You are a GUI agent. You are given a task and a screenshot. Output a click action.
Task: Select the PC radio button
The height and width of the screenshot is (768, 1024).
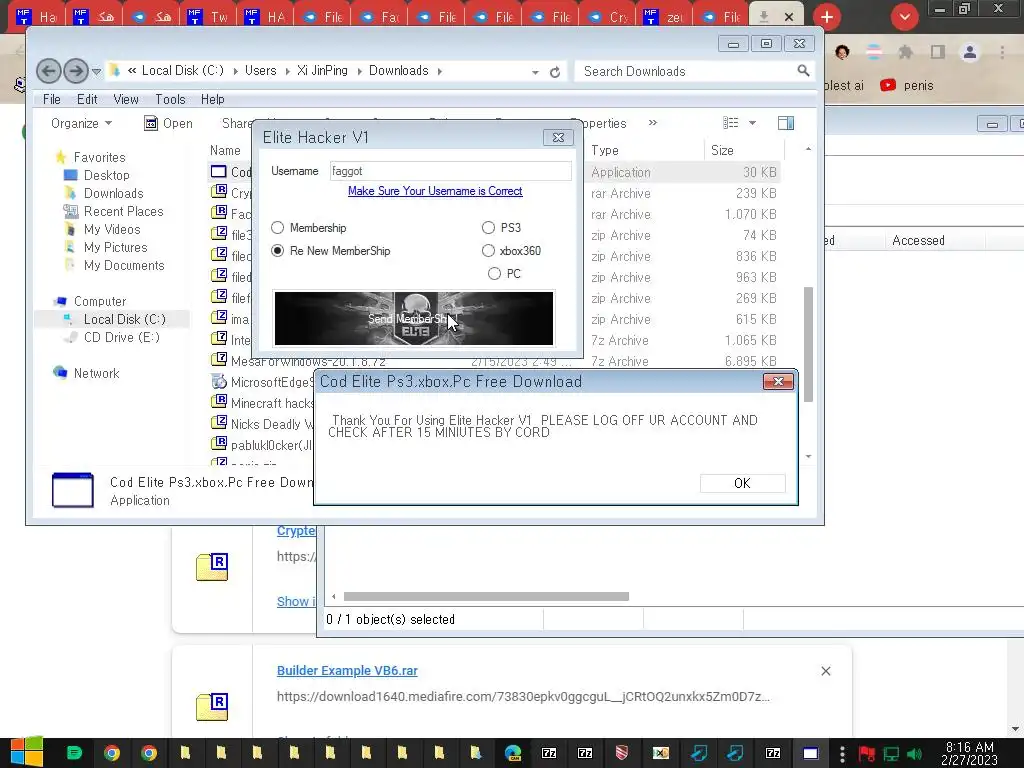coord(494,273)
